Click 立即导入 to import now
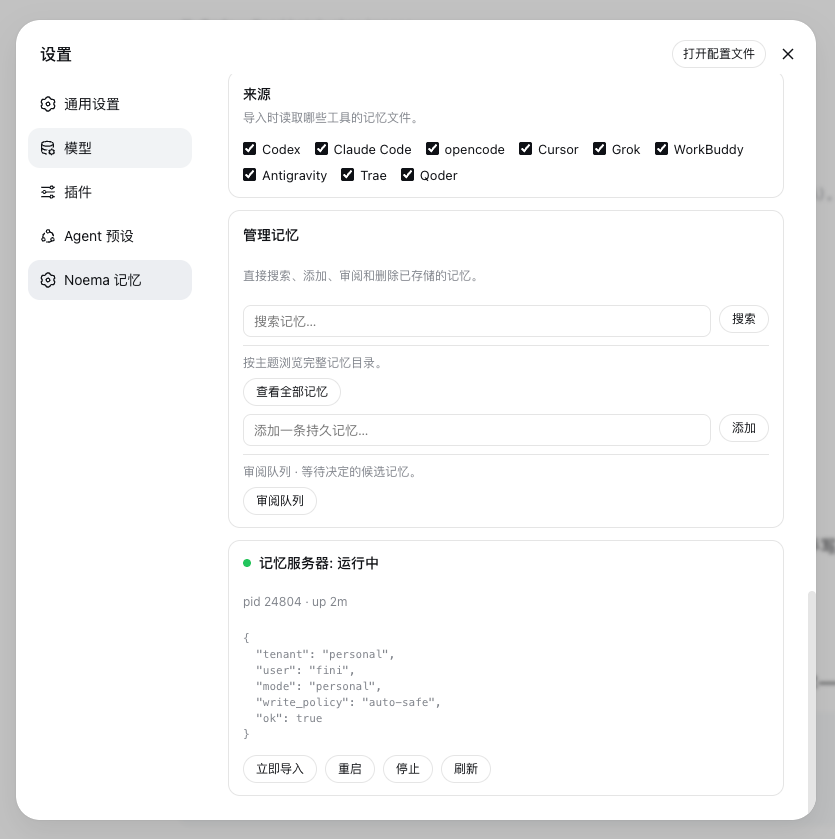The width and height of the screenshot is (835, 839). [280, 769]
